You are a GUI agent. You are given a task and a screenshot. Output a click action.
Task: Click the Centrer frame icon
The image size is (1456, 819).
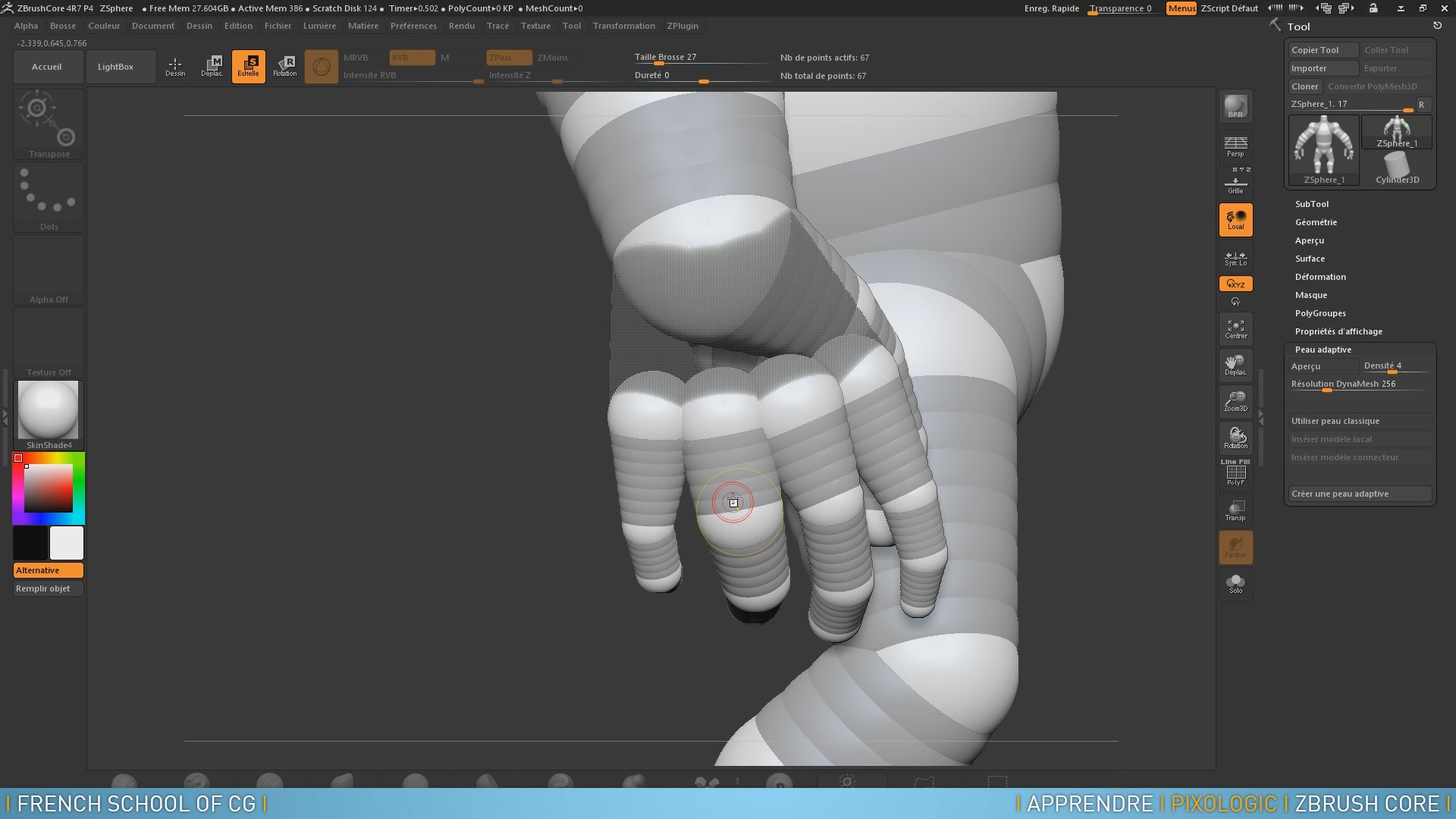tap(1235, 329)
